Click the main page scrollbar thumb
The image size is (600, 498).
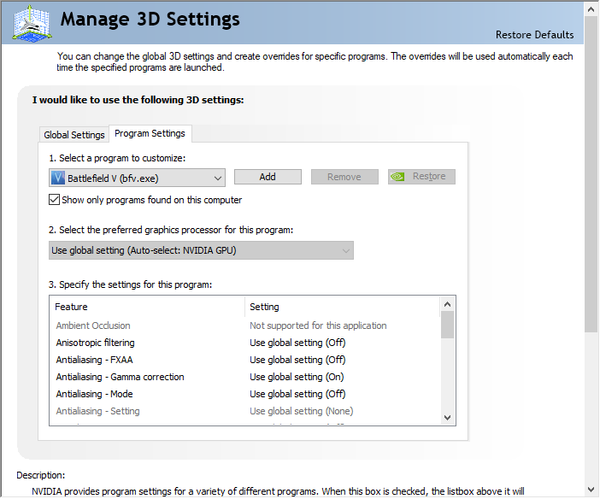pos(592,174)
